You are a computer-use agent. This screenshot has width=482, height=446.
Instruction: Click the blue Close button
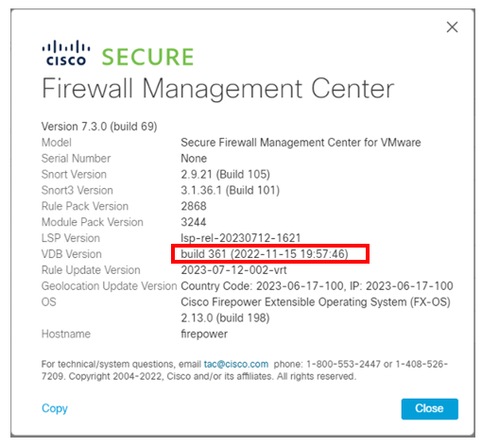point(429,408)
